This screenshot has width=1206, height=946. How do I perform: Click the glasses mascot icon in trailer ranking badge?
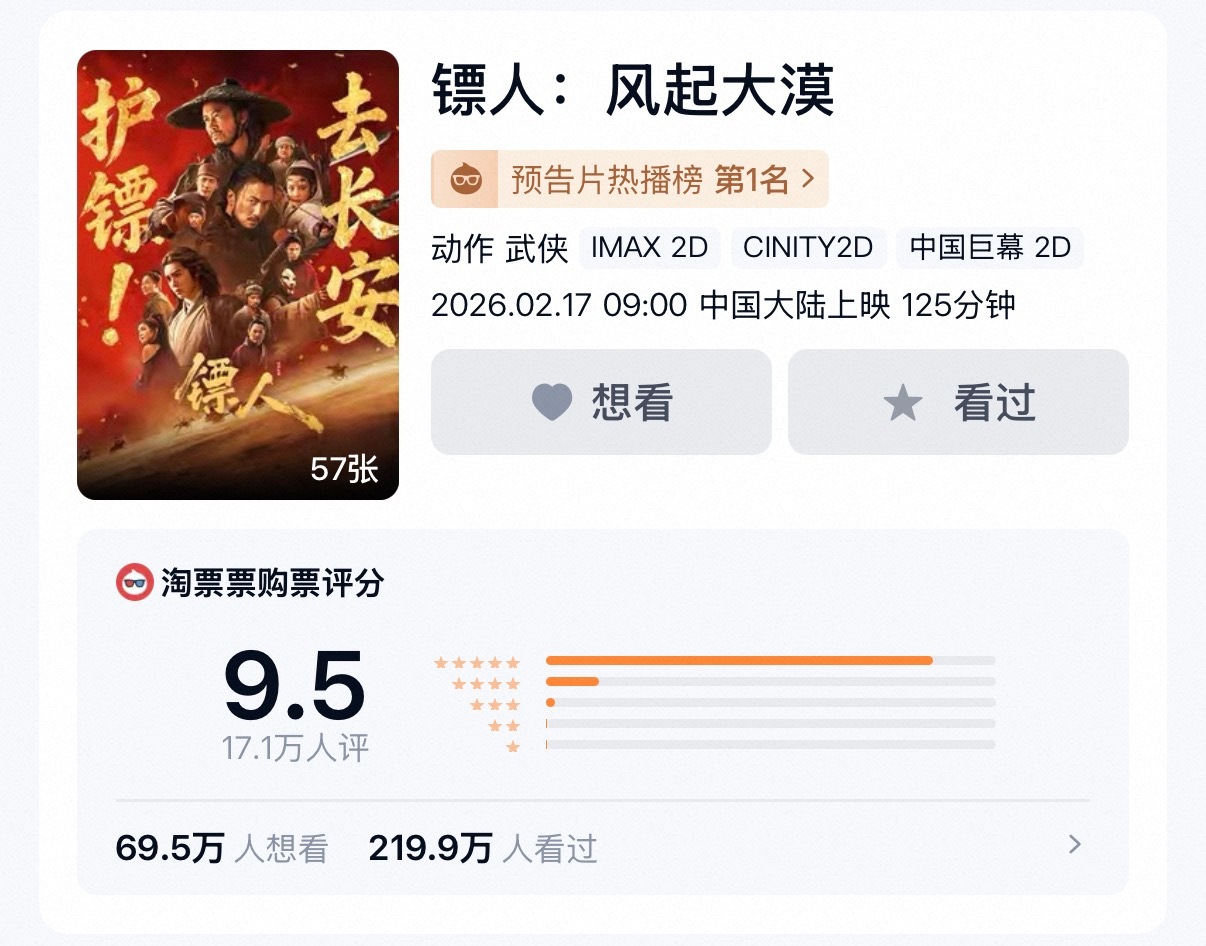tap(467, 180)
